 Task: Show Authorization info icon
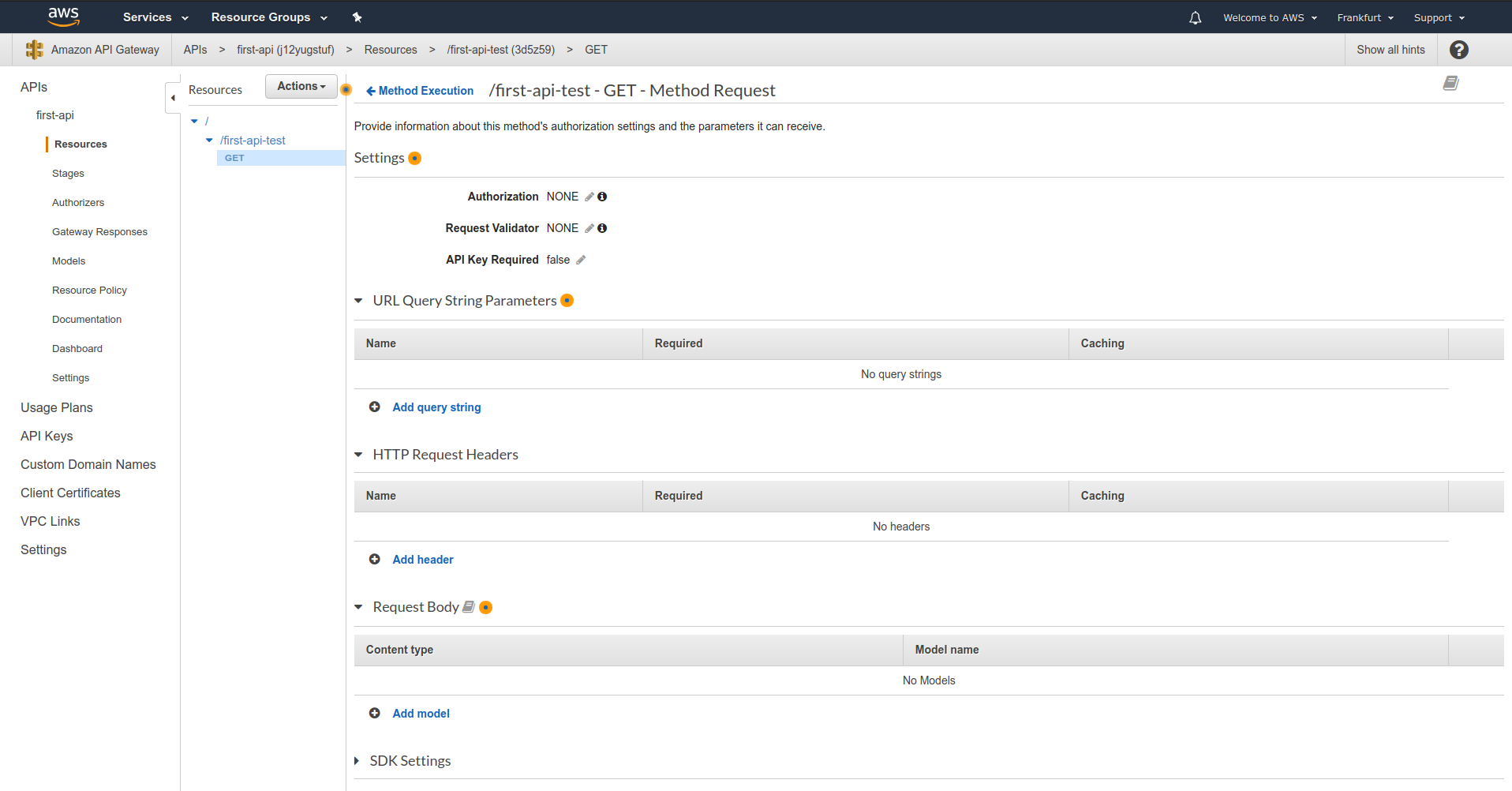[x=602, y=197]
